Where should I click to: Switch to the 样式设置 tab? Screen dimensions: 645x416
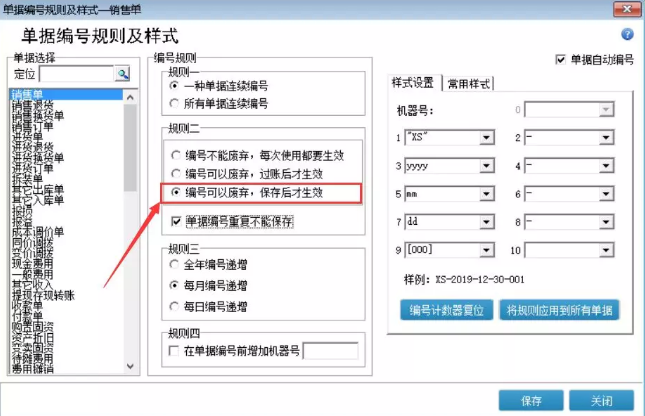[413, 83]
